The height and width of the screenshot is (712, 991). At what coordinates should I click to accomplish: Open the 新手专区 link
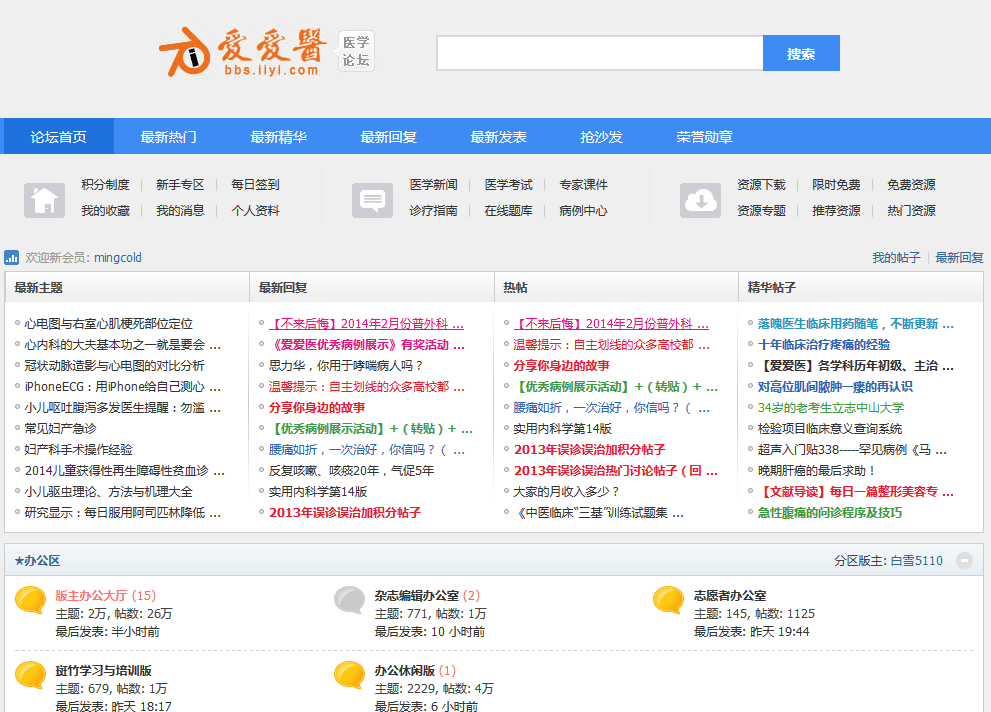180,184
